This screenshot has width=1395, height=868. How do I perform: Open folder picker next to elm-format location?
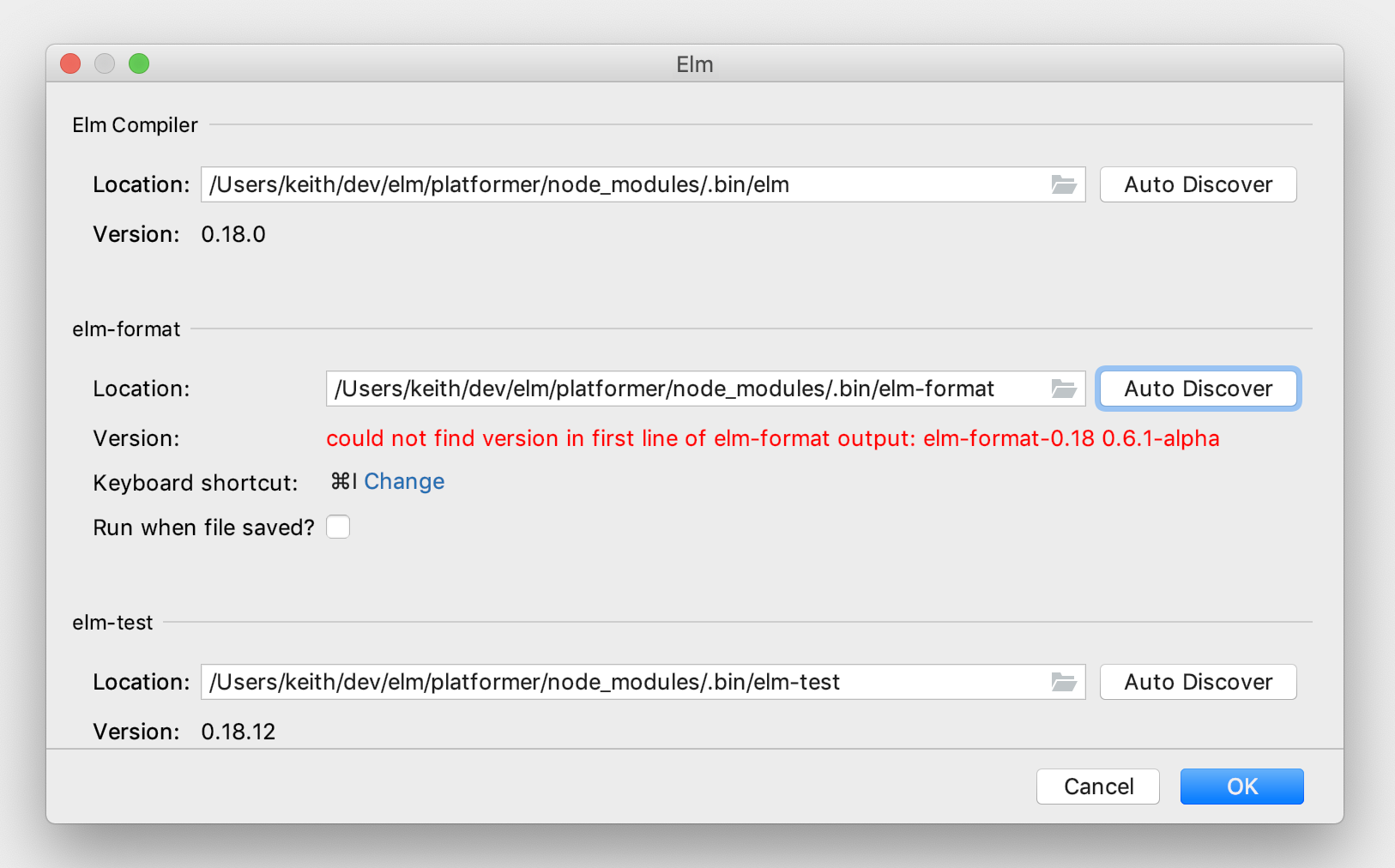click(x=1064, y=389)
